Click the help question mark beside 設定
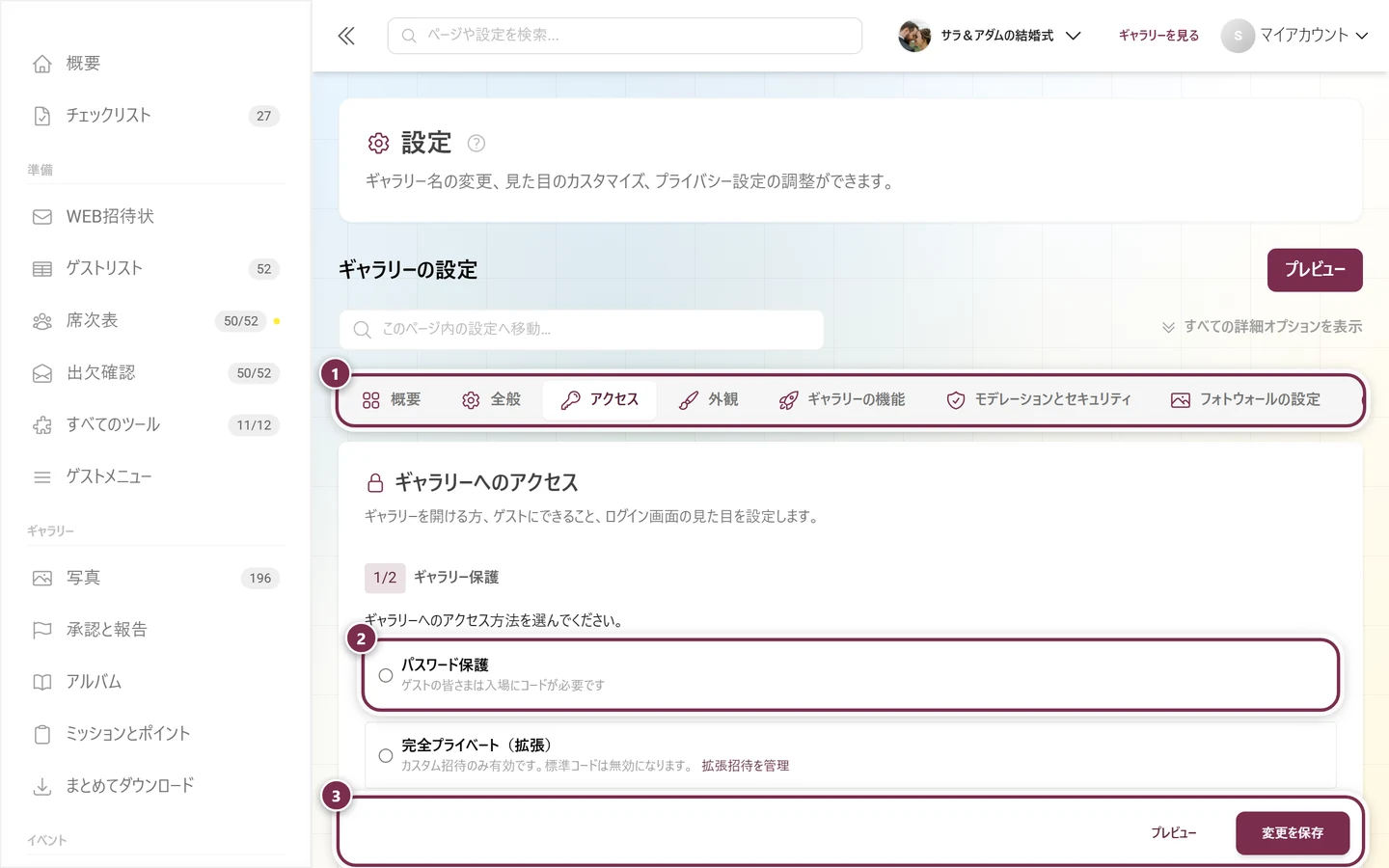This screenshot has width=1389, height=868. coord(476,143)
